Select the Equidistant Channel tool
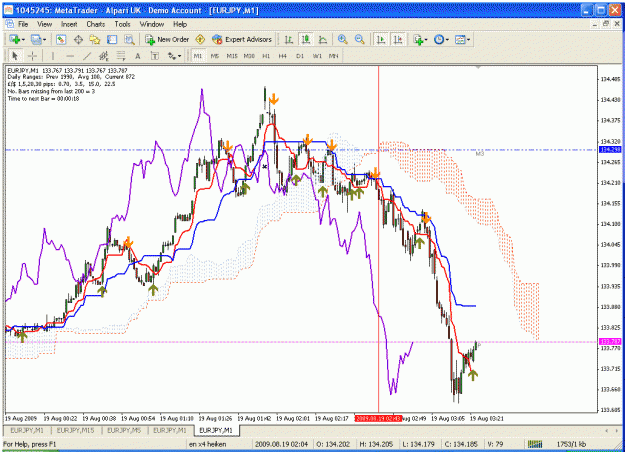The image size is (625, 452). (x=104, y=56)
